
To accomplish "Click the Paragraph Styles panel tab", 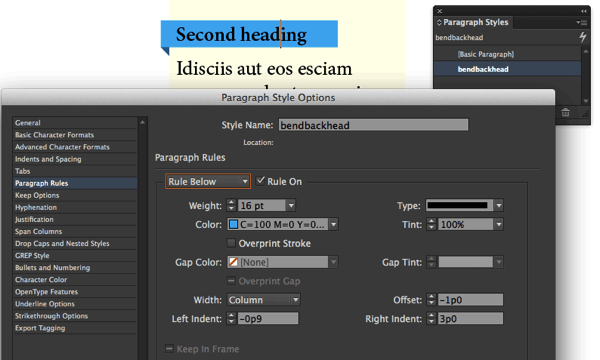I will [x=473, y=22].
